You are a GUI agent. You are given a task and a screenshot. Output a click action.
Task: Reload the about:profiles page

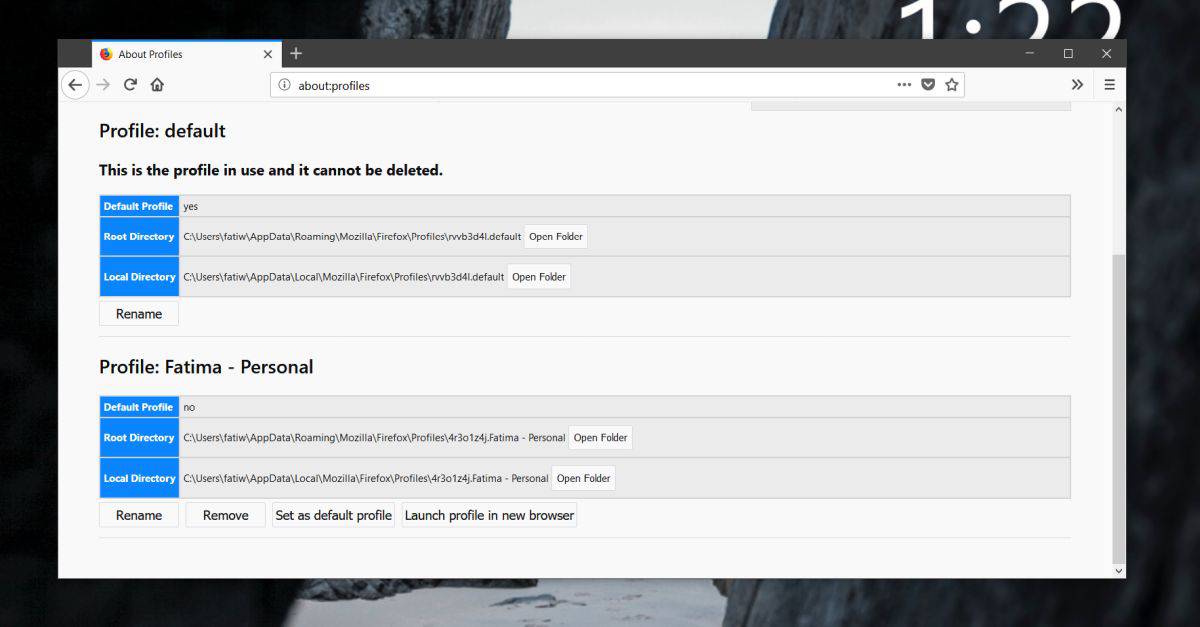pos(130,85)
